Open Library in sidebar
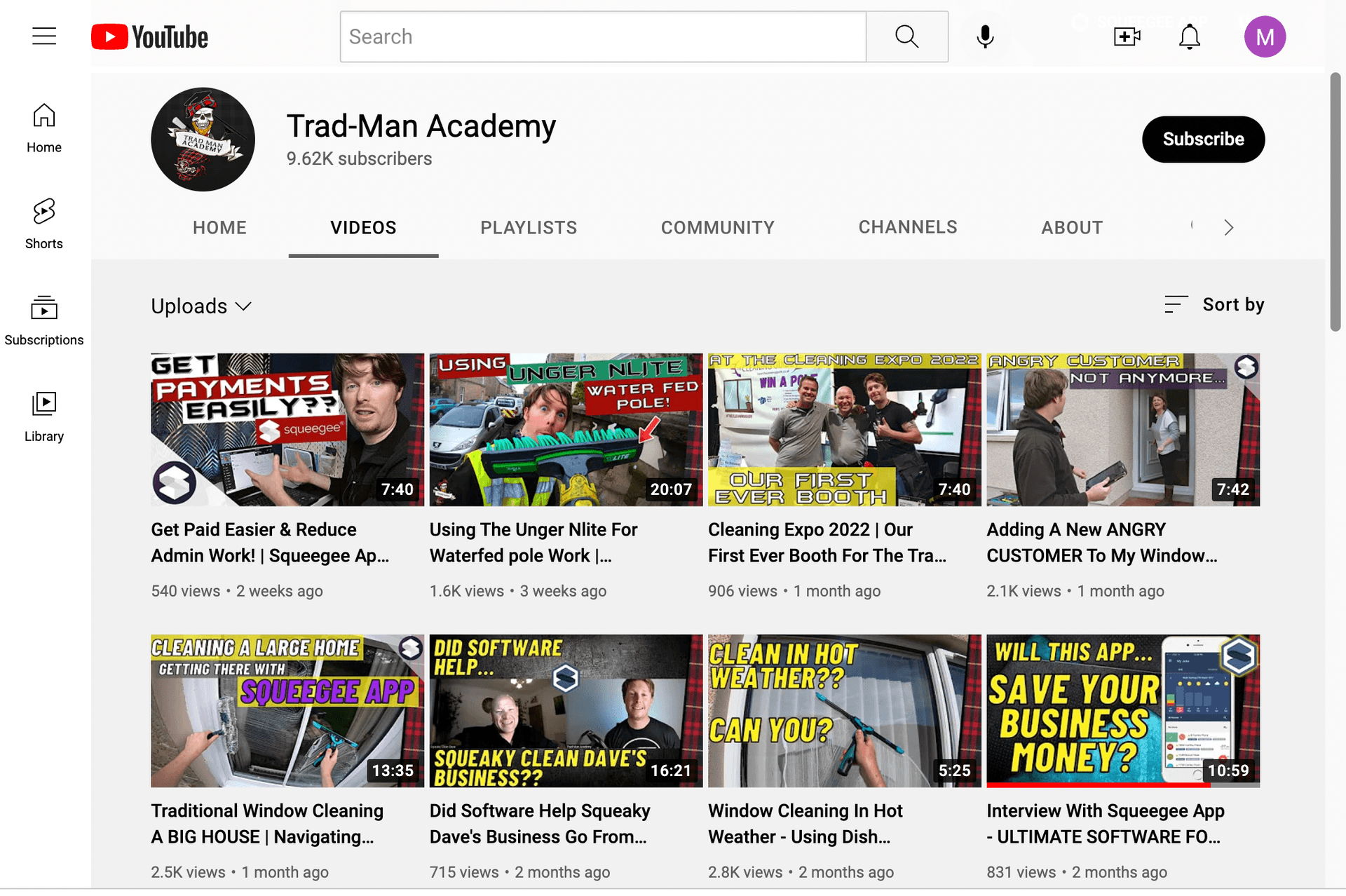Image resolution: width=1346 pixels, height=896 pixels. [x=44, y=417]
